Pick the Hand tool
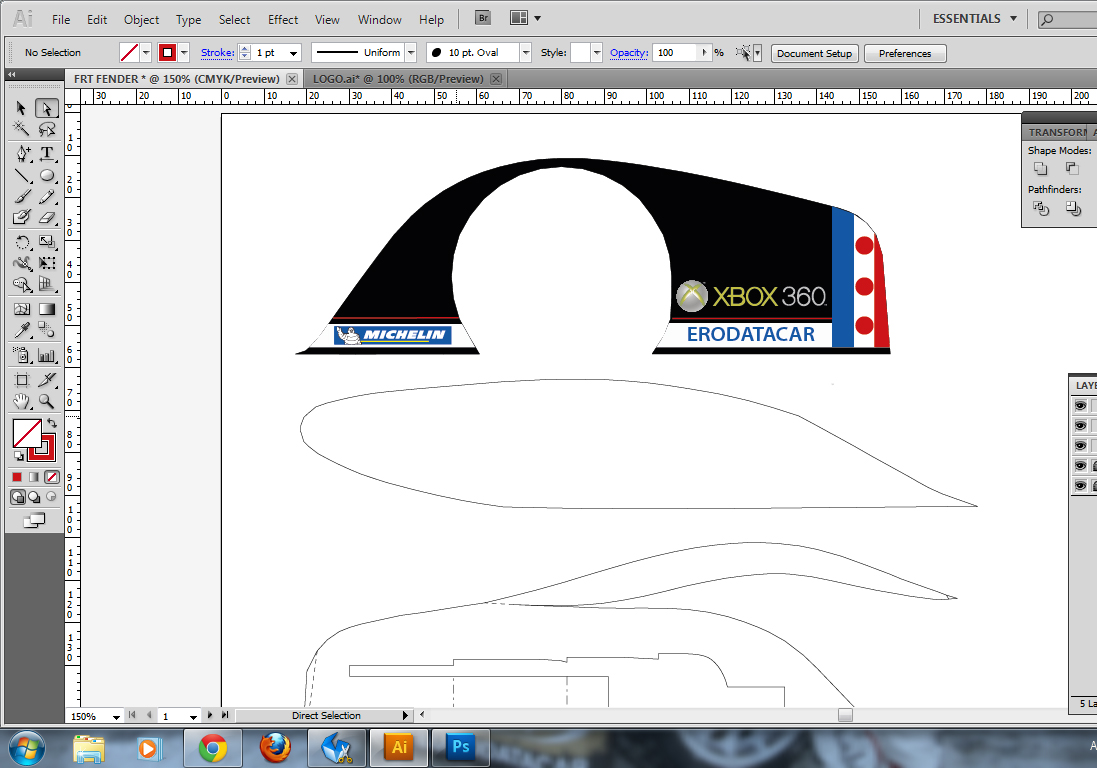Viewport: 1097px width, 768px height. click(22, 401)
